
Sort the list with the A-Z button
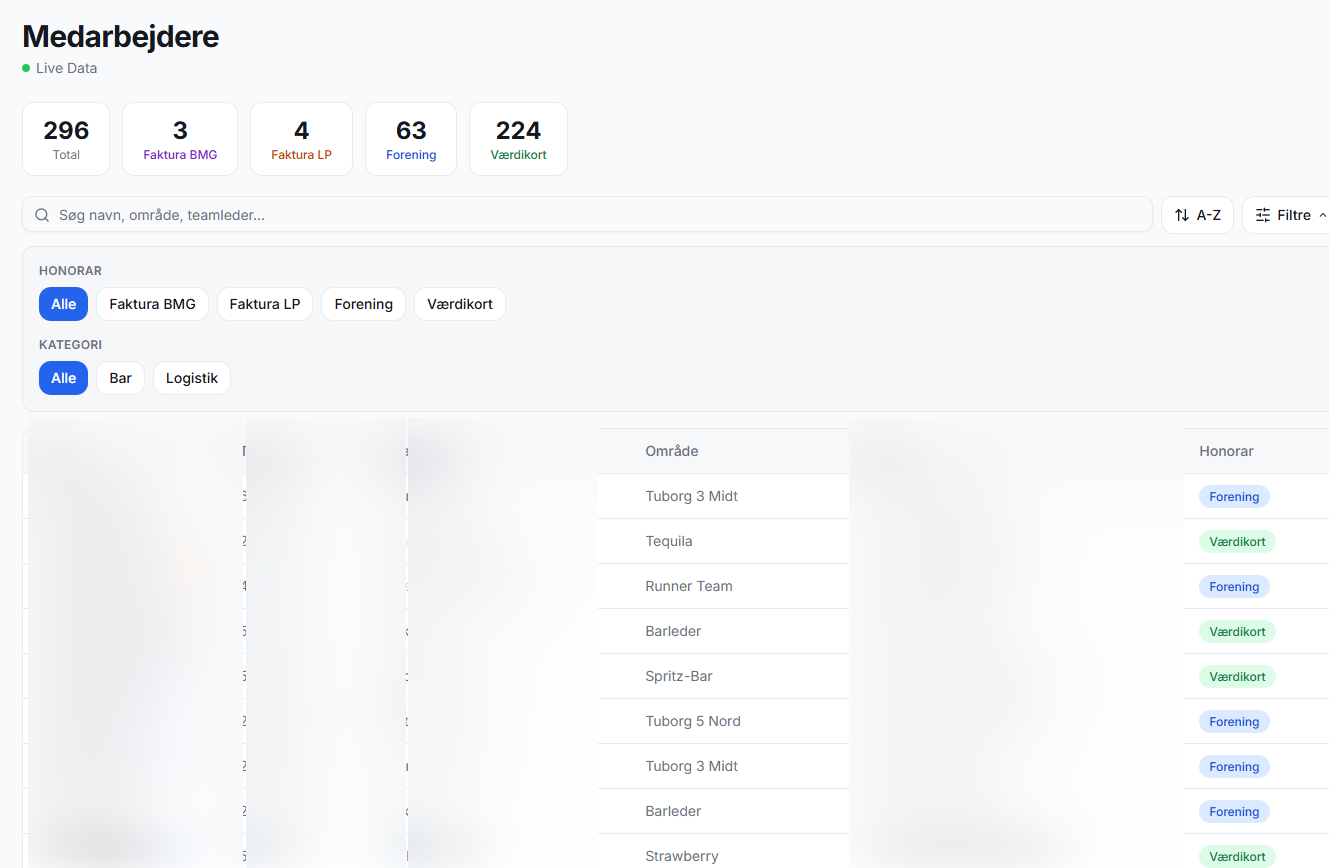point(1197,215)
